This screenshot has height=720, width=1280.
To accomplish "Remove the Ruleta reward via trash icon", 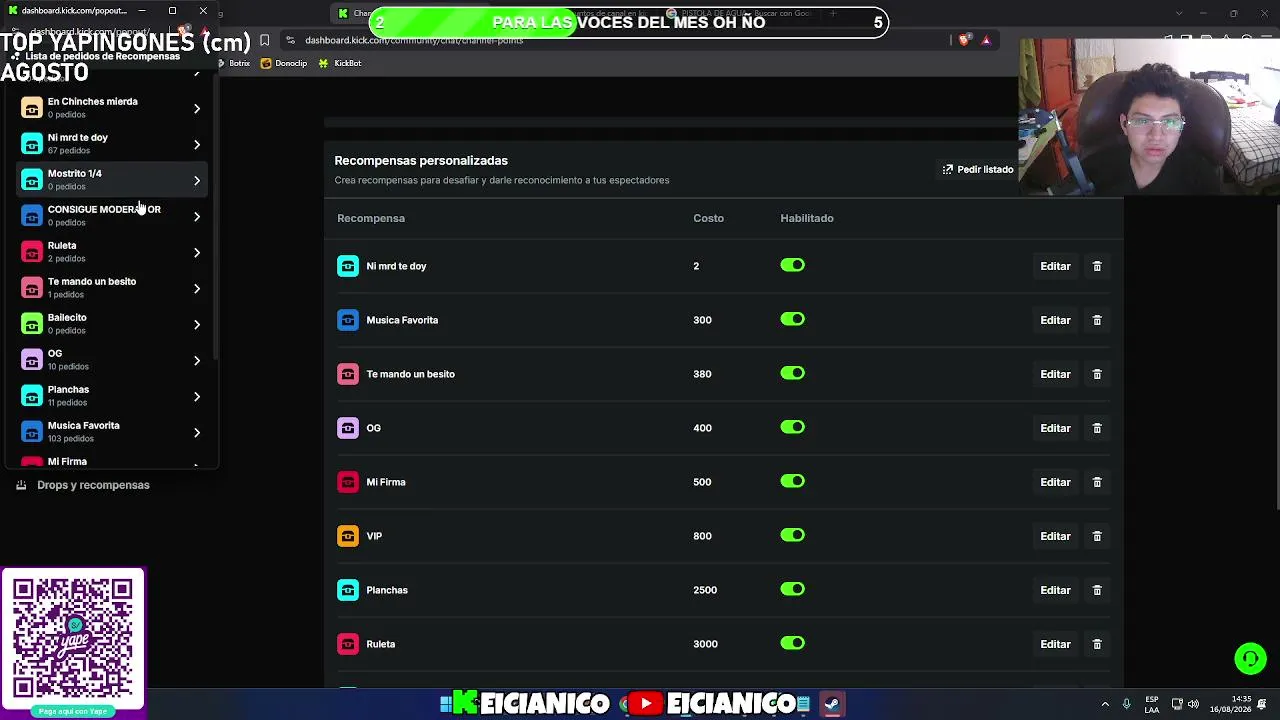I will point(1097,644).
